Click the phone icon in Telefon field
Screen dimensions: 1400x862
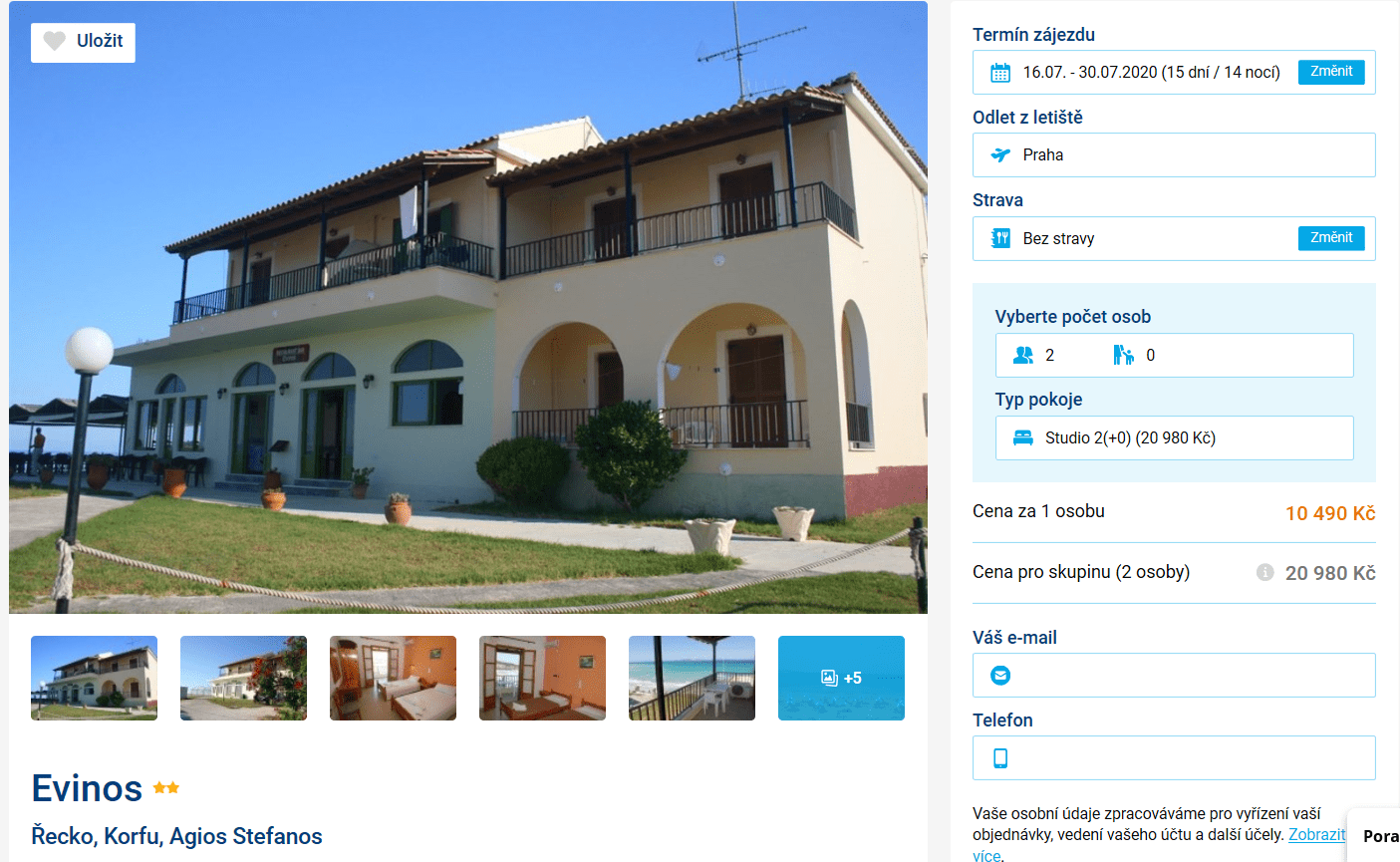pyautogui.click(x=1000, y=758)
